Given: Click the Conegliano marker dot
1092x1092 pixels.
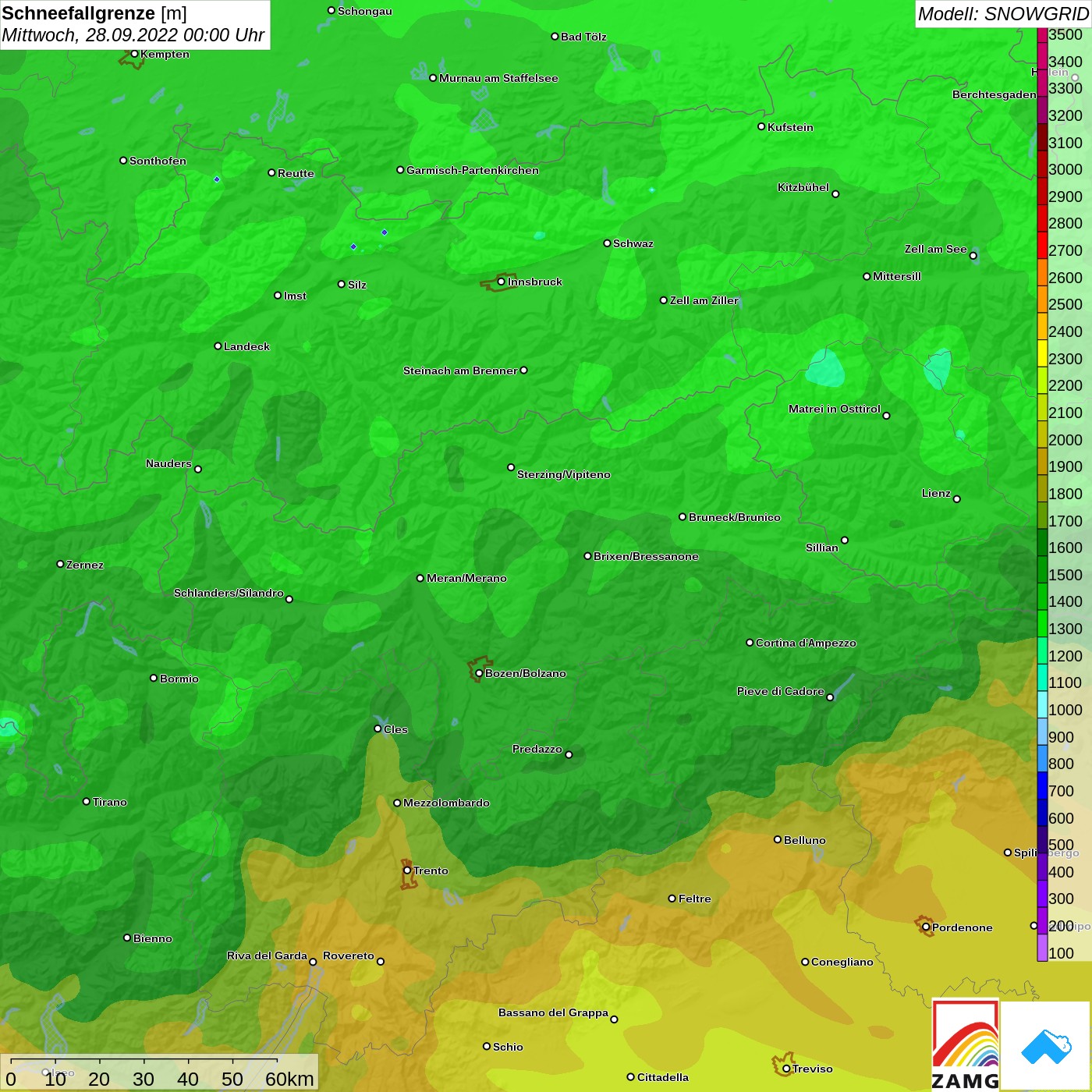Looking at the screenshot, I should pyautogui.click(x=805, y=962).
